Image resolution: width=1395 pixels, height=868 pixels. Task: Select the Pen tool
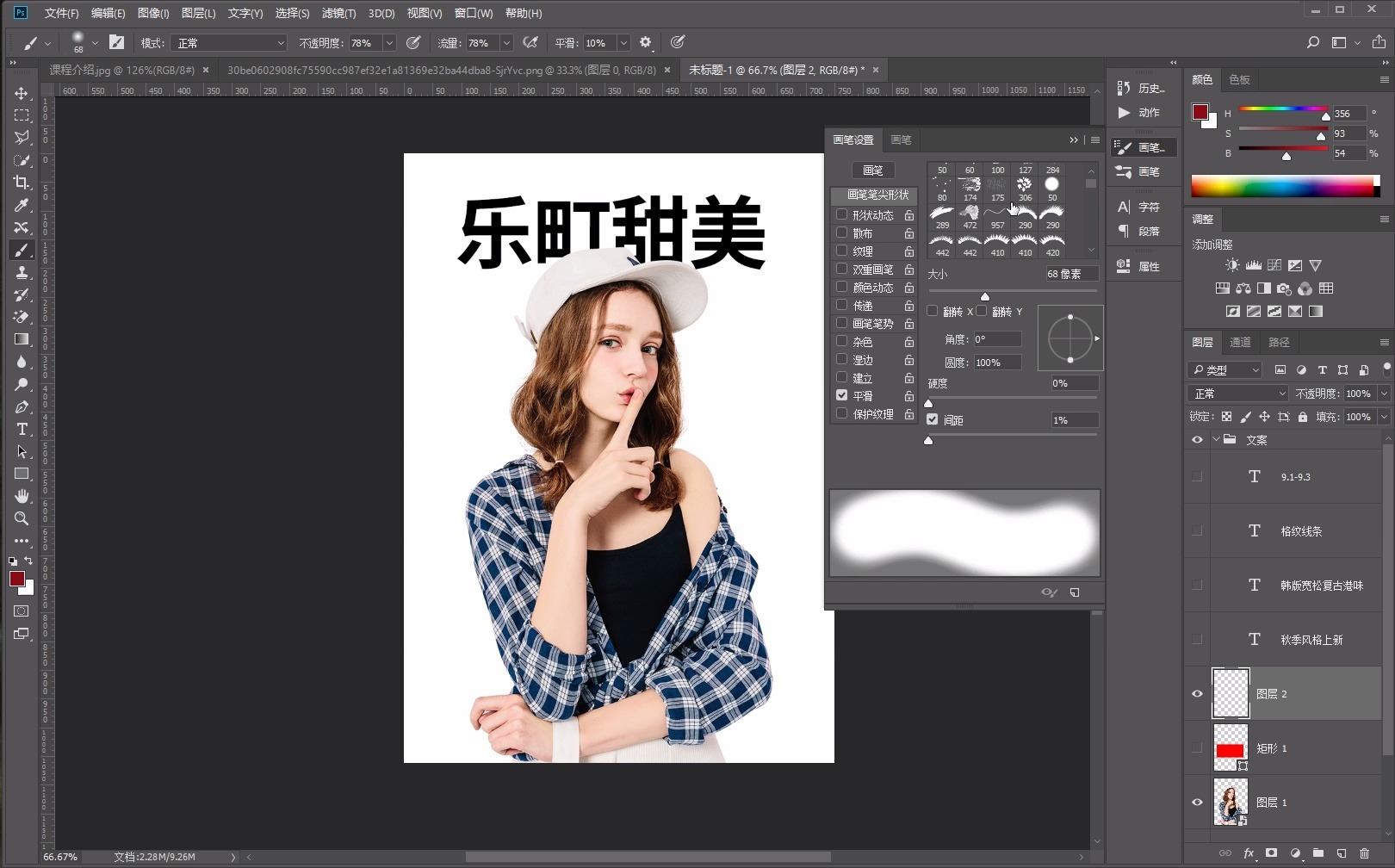click(x=22, y=406)
